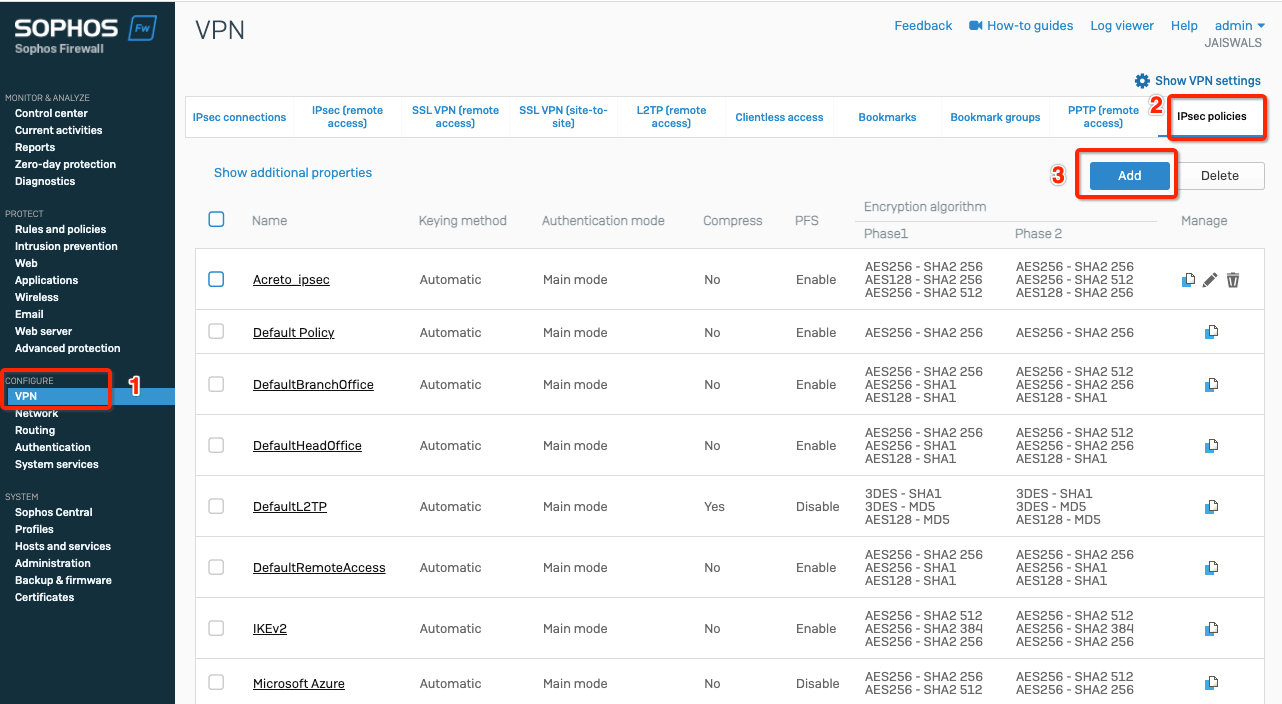1282x704 pixels.
Task: Duplicate the DefaultL2TP policy
Action: tap(1211, 506)
